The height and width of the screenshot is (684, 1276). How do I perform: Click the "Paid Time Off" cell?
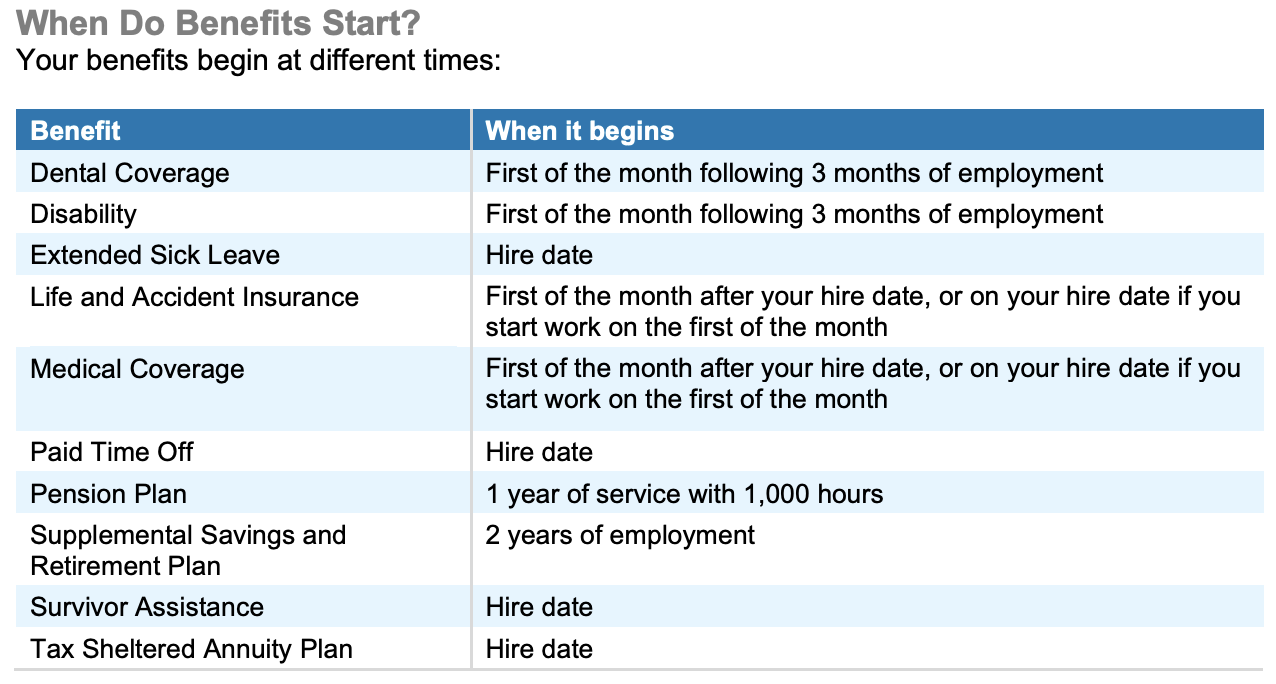112,452
